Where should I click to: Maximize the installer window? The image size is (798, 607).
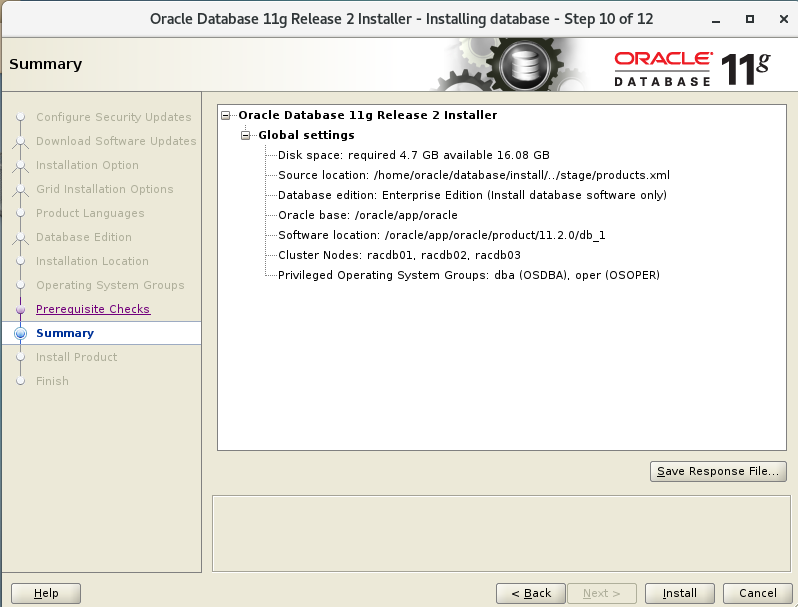750,19
